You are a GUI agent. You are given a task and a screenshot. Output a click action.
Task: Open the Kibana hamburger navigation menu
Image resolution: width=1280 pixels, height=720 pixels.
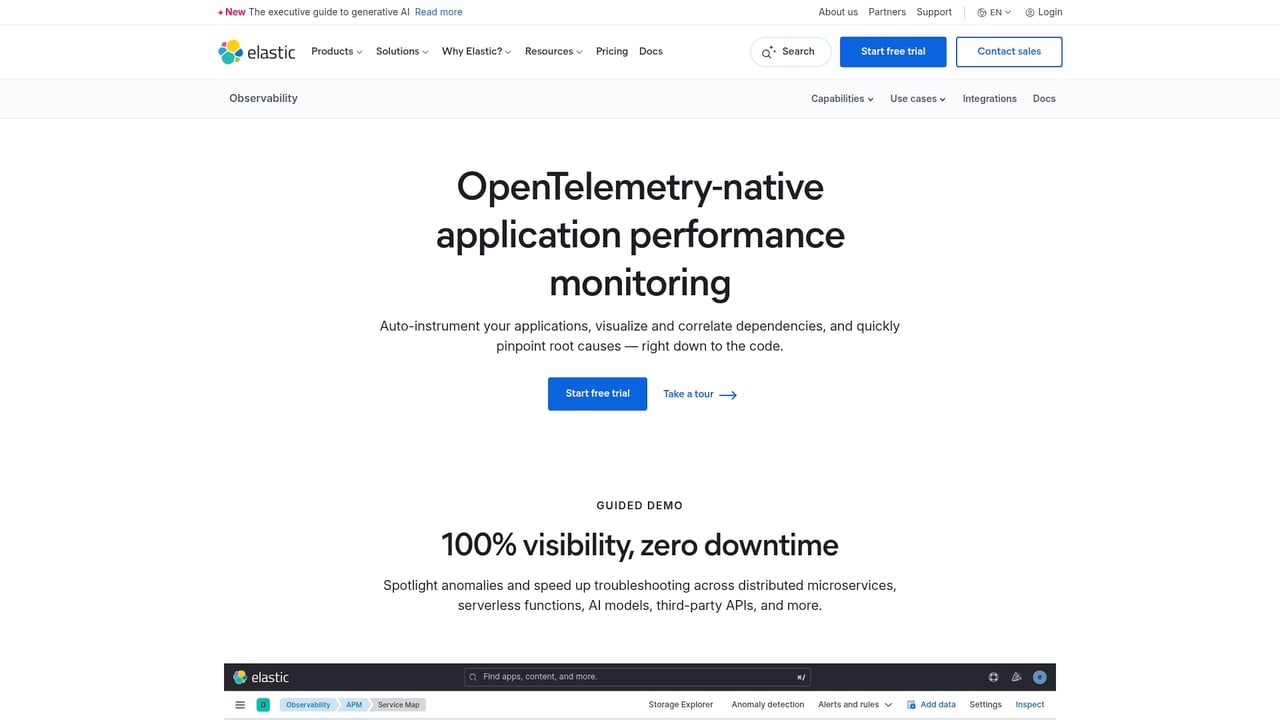[x=240, y=704]
